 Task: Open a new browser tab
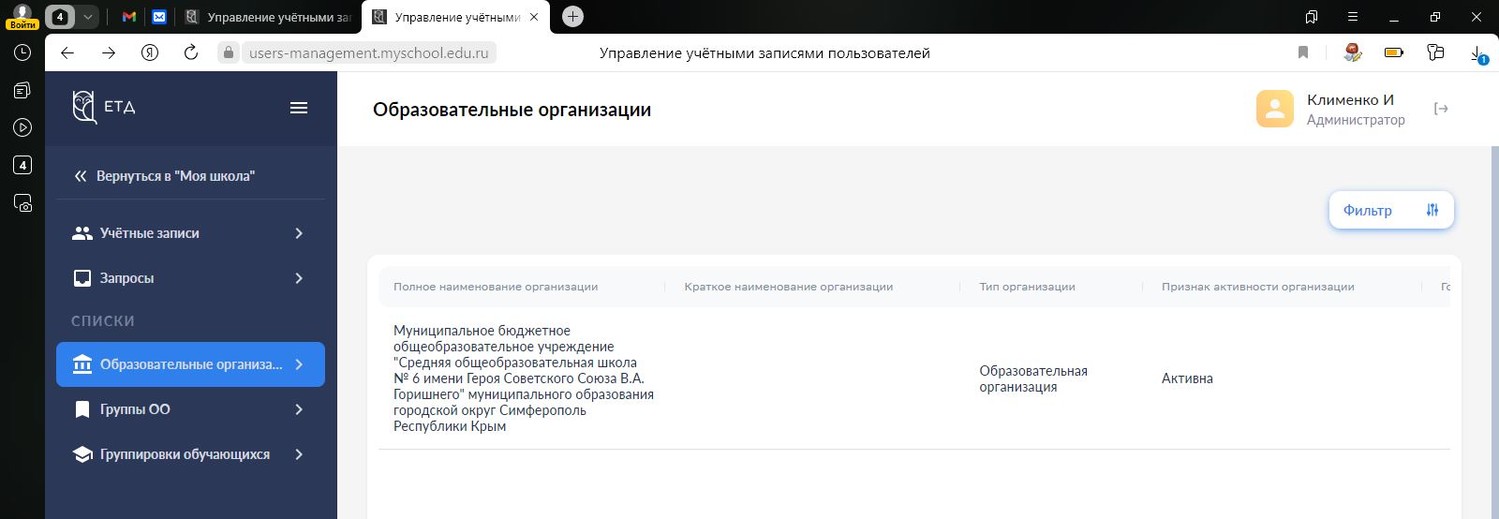click(572, 17)
